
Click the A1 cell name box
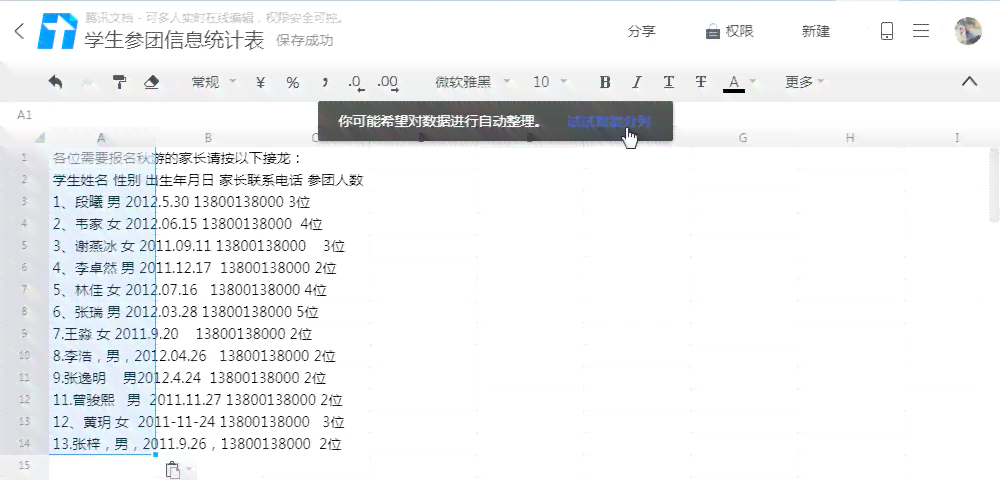coord(25,115)
